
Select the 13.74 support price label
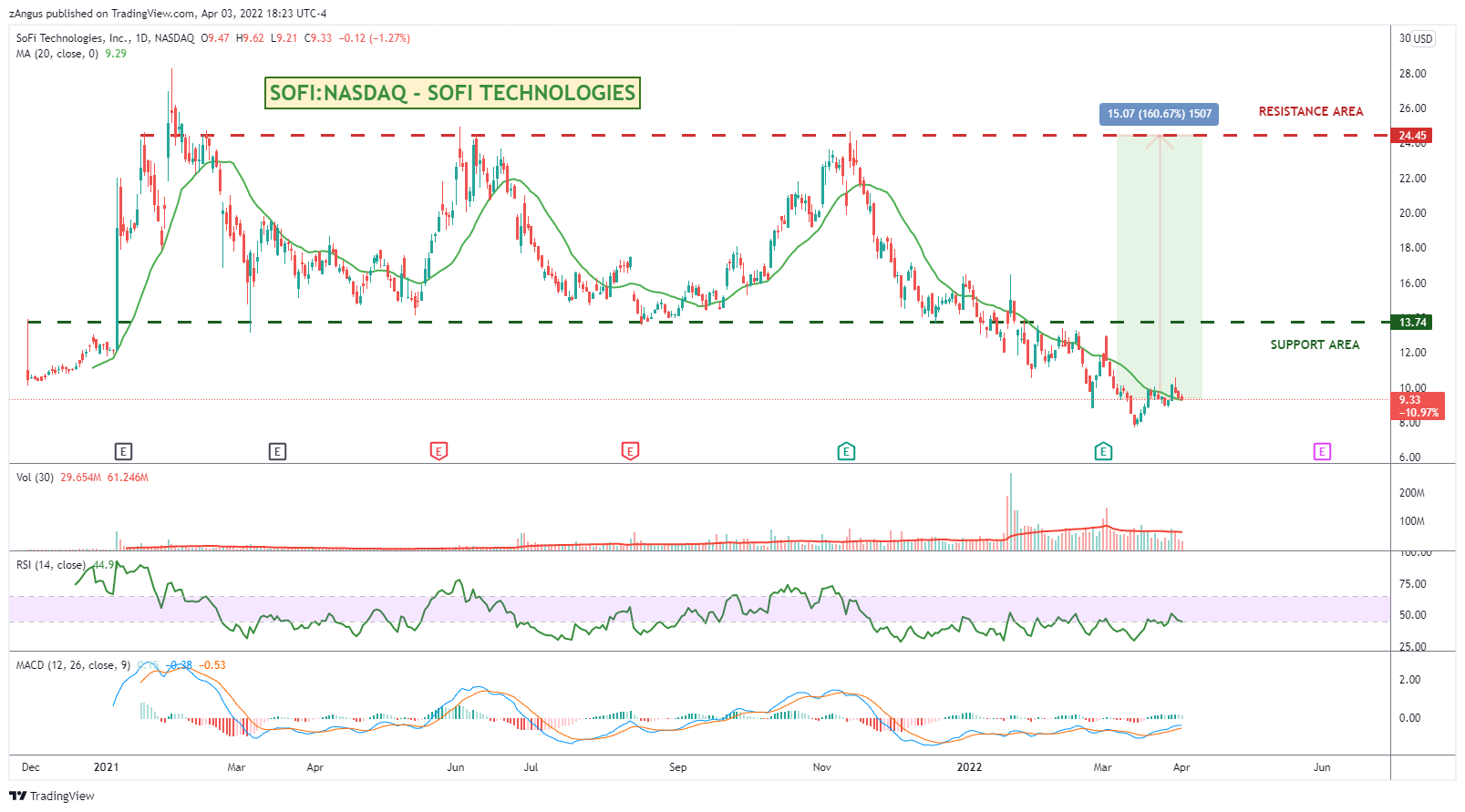1412,322
